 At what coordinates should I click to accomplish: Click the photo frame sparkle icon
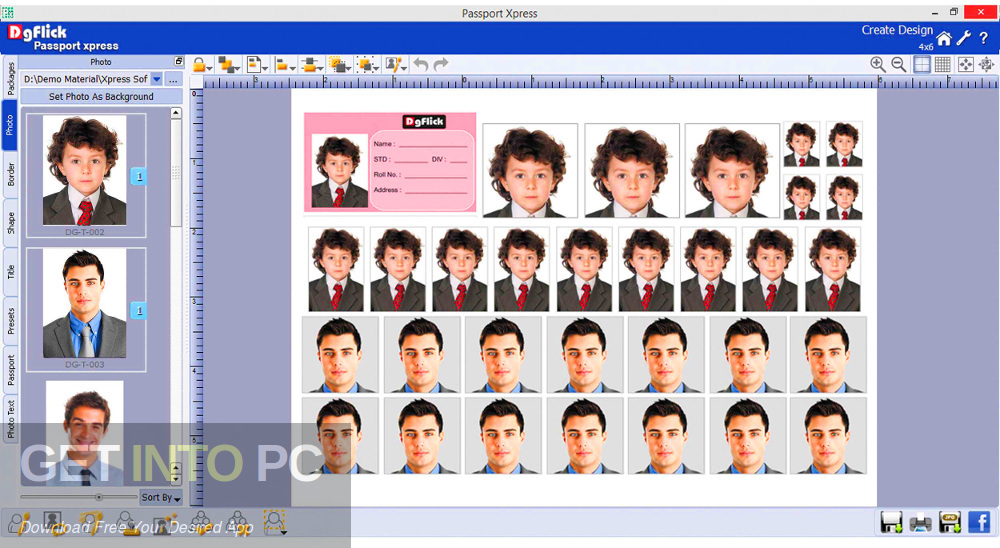164,522
